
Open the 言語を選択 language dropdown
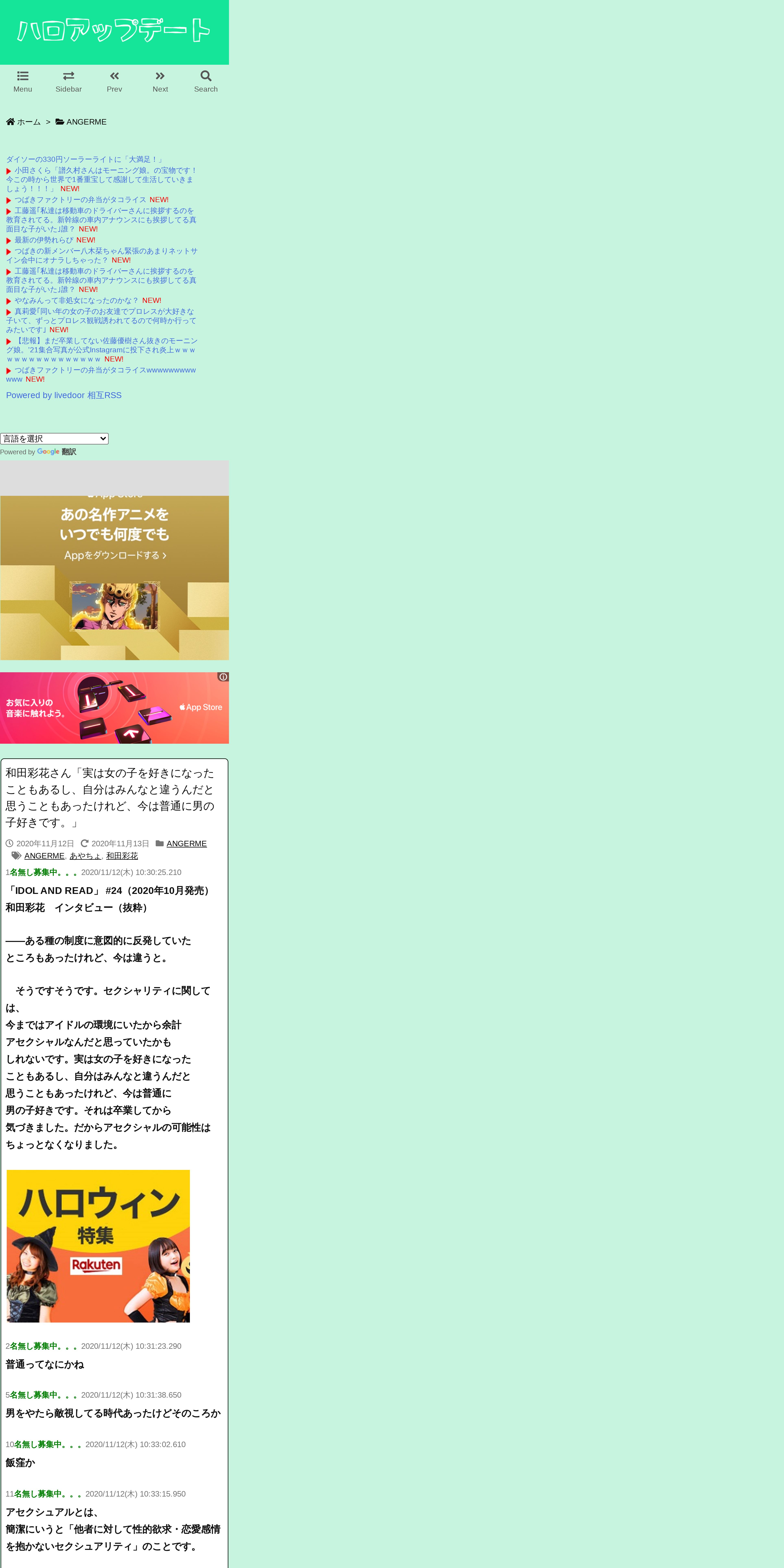click(x=54, y=439)
